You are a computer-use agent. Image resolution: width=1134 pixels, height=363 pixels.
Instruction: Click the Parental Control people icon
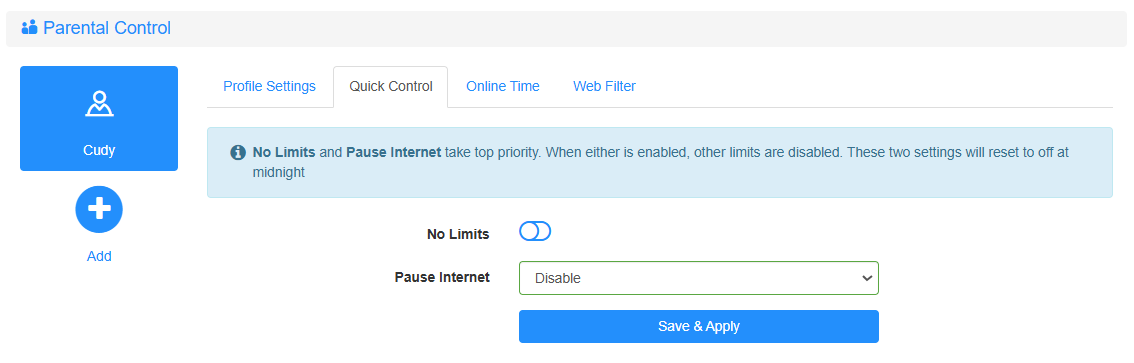(x=29, y=28)
